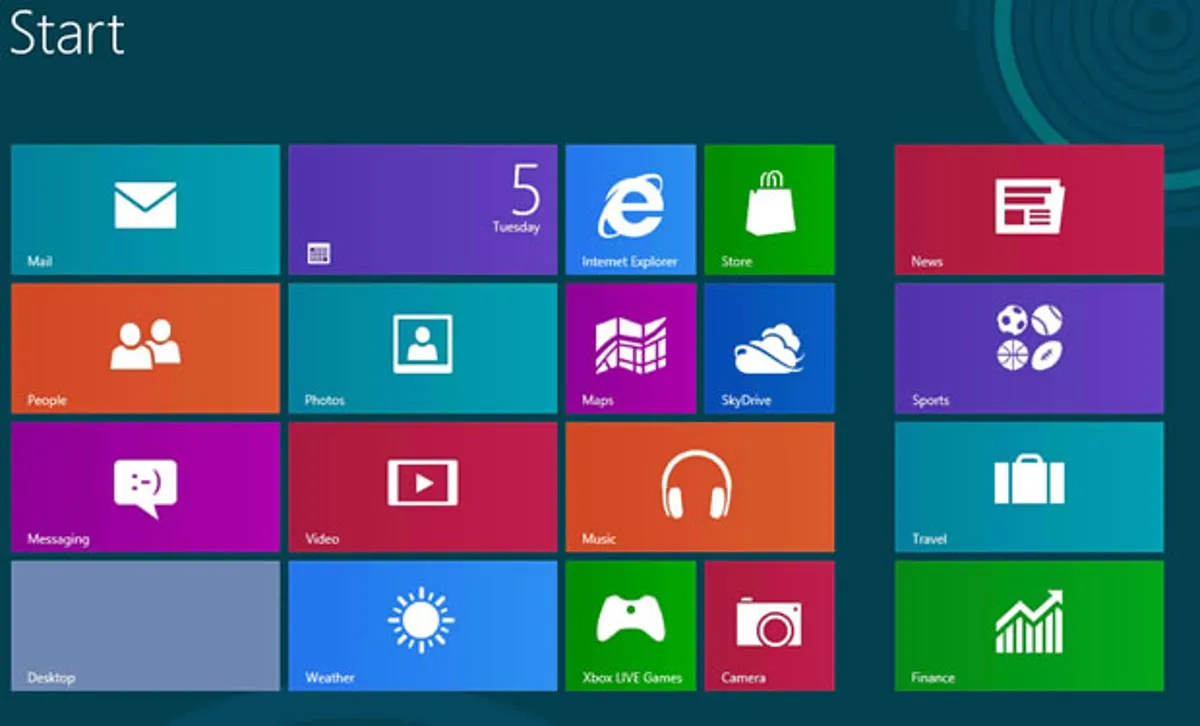Start Xbox LIVE Games
Viewport: 1200px width, 726px height.
click(631, 625)
